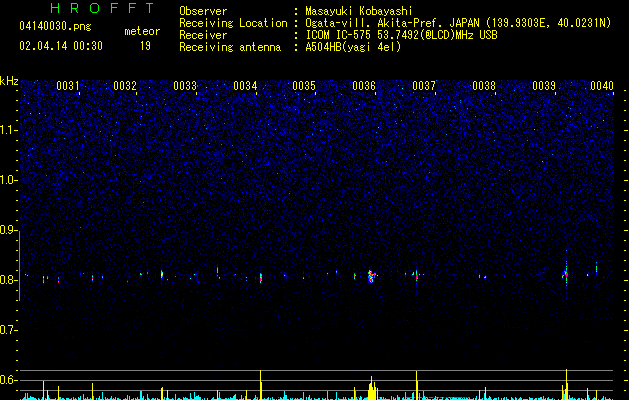629x400 pixels.
Task: Click the 0.6 kHz axis label
Action: (8, 380)
